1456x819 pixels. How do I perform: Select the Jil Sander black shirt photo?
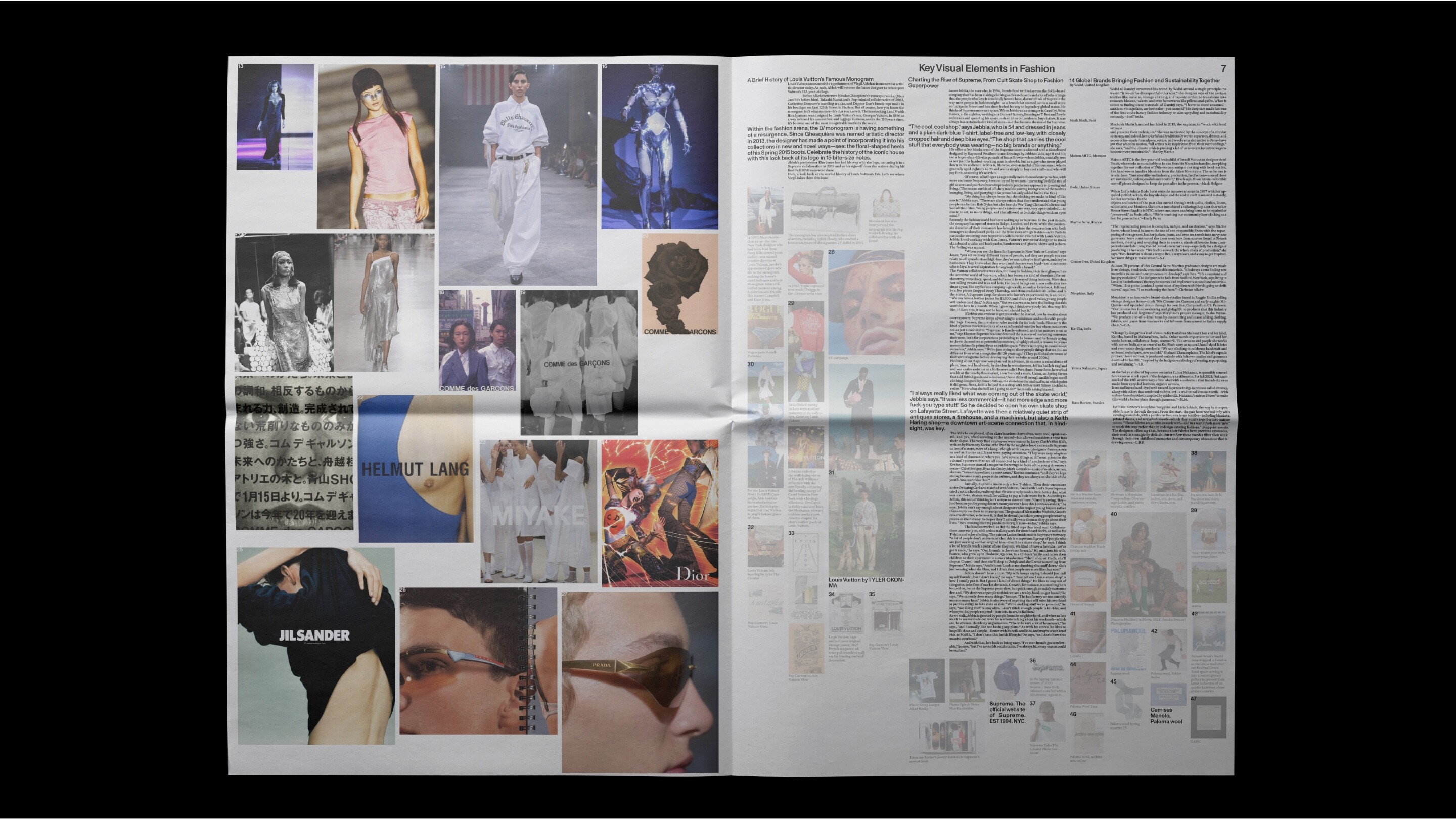click(315, 645)
